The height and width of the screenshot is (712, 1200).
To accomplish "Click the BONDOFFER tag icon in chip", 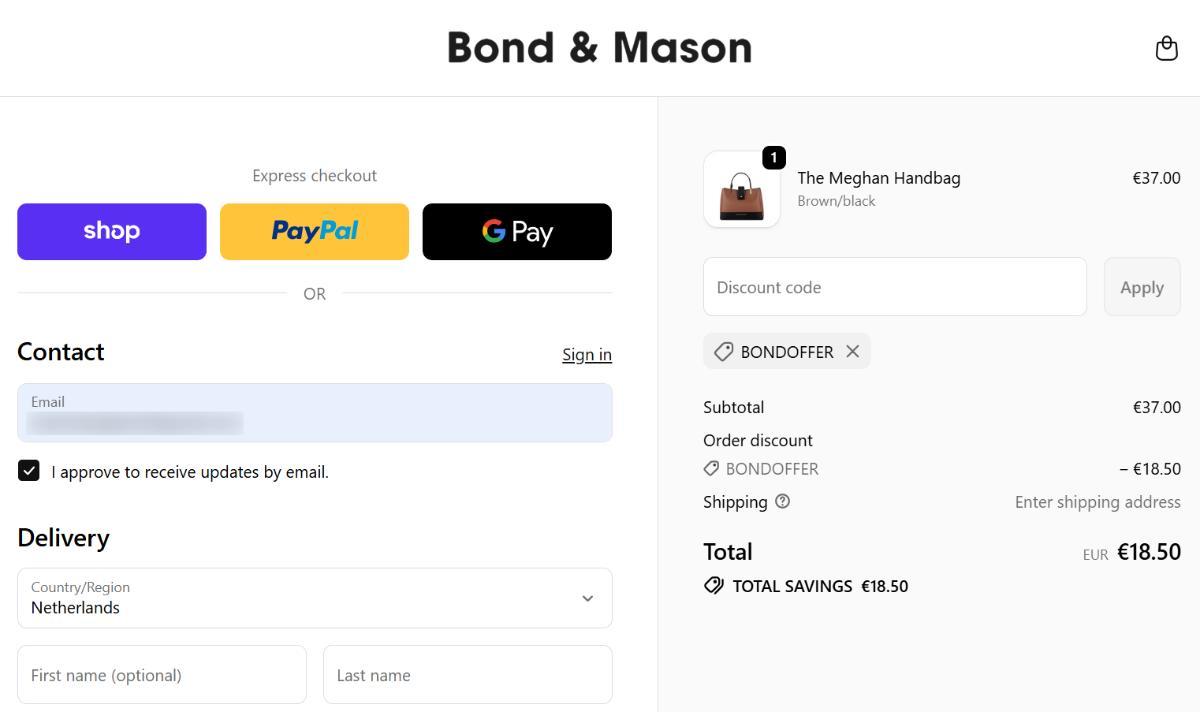I will pyautogui.click(x=724, y=352).
